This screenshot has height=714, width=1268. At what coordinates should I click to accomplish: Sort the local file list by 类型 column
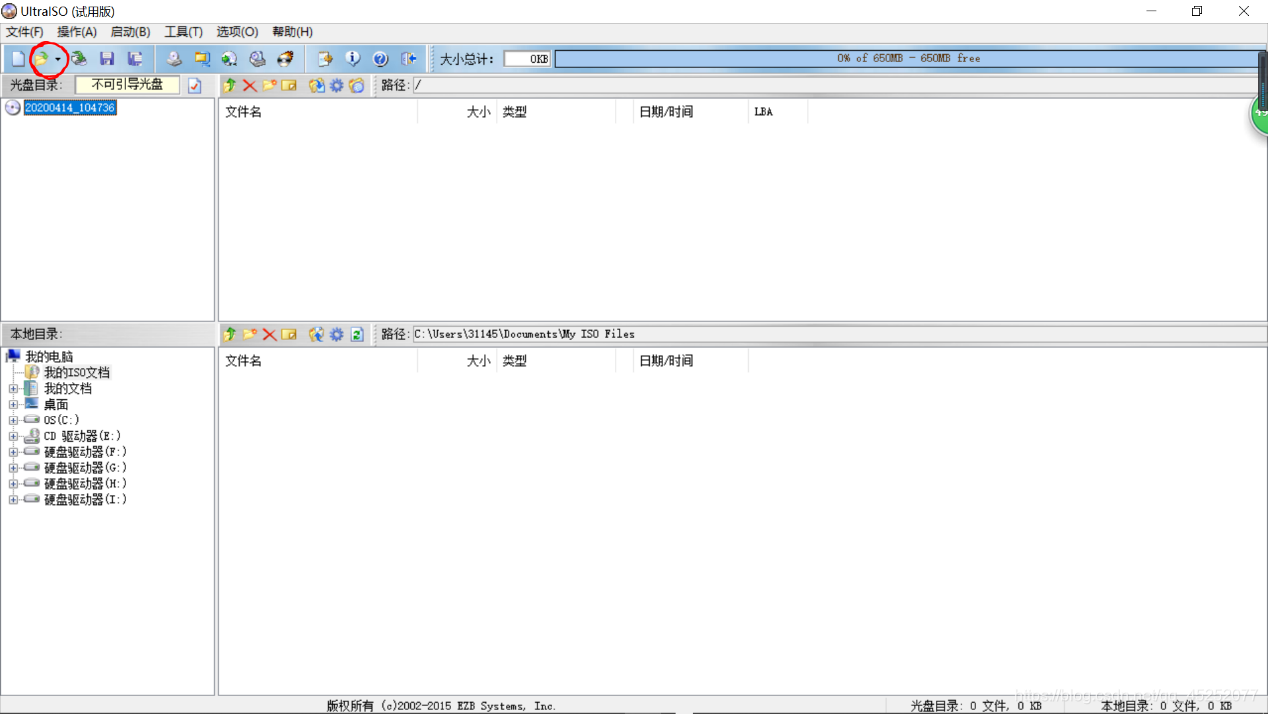(x=555, y=361)
